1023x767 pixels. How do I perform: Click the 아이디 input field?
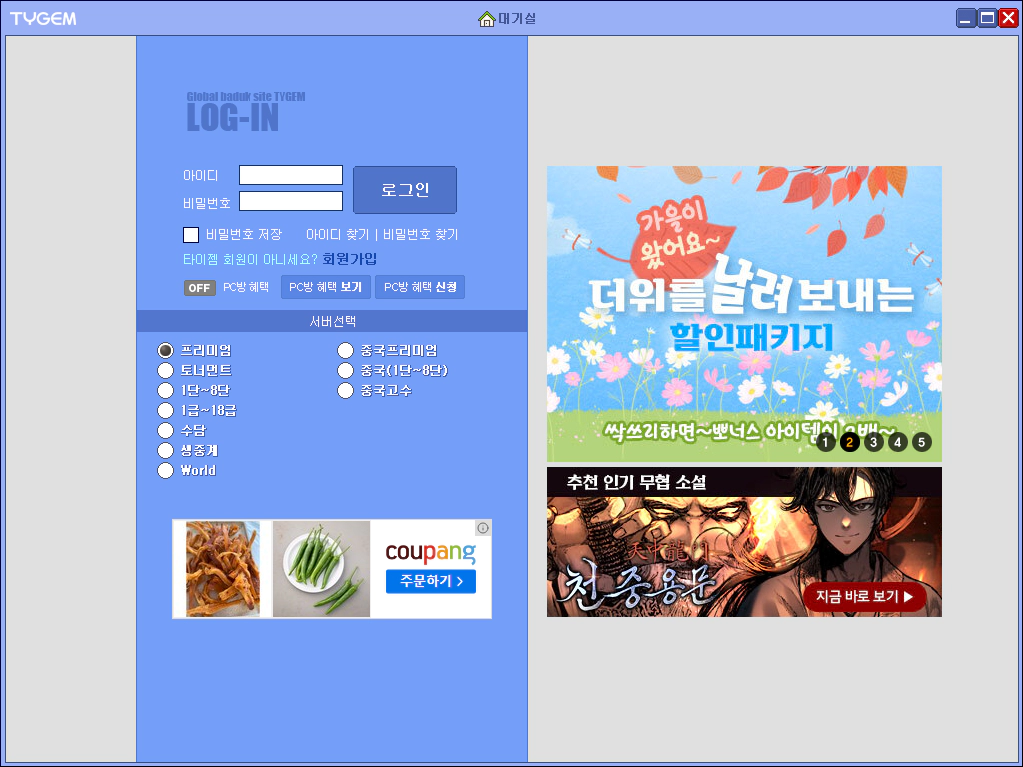tap(290, 174)
